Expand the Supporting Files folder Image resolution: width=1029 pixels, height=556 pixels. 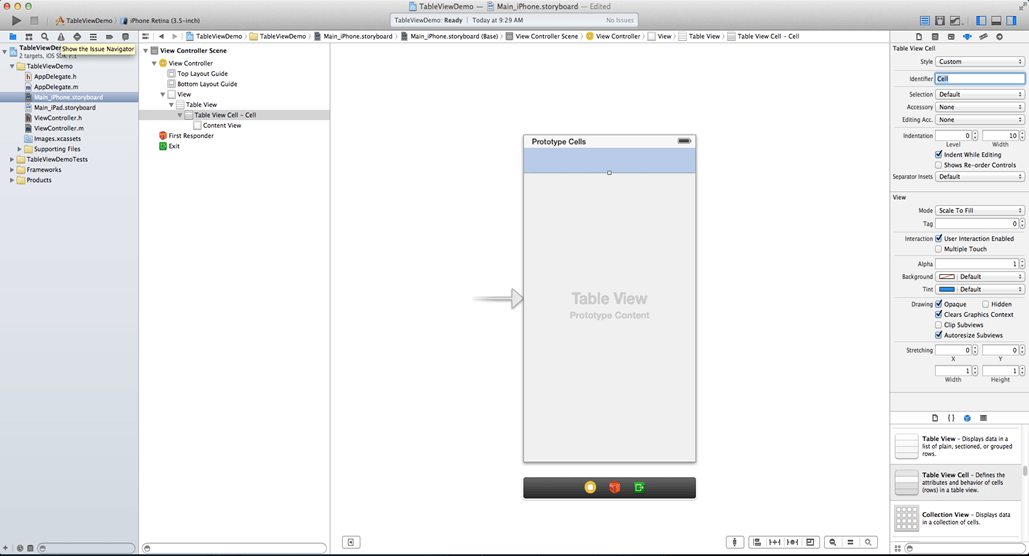[19, 149]
